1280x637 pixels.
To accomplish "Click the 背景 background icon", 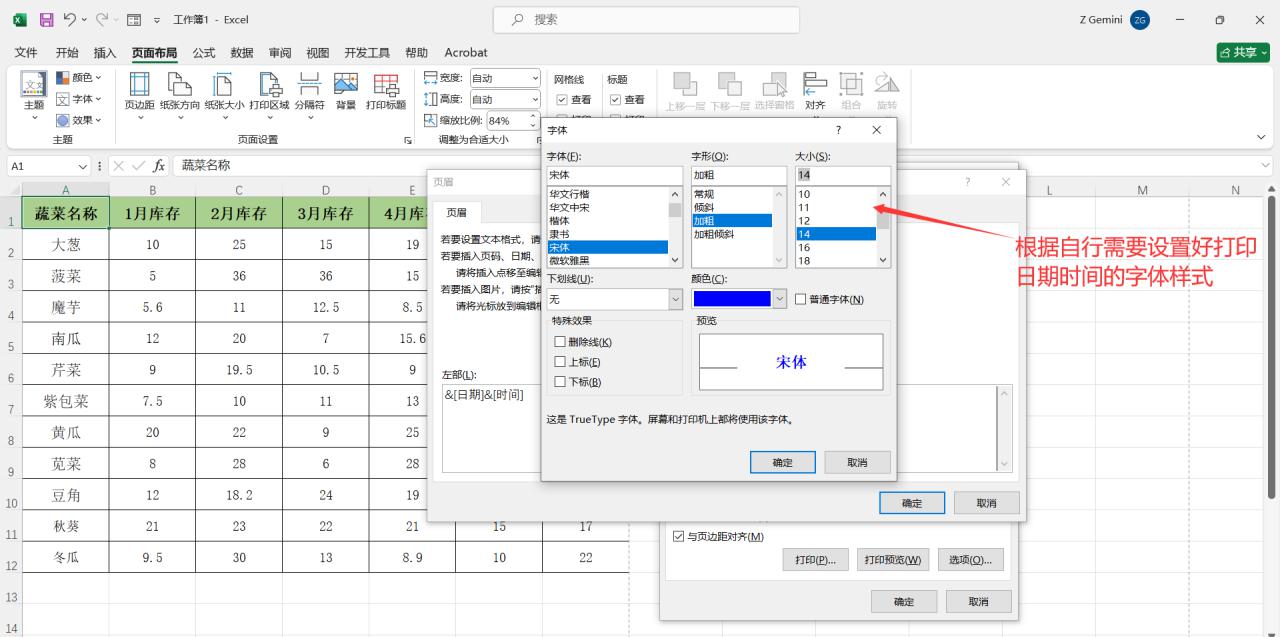I will pyautogui.click(x=346, y=84).
